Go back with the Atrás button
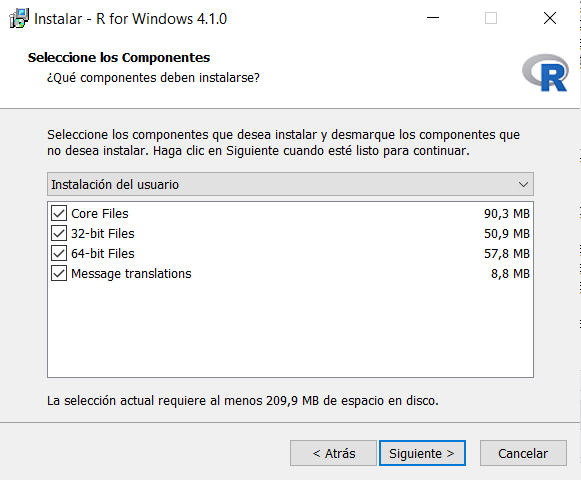Screen dimensions: 581x480 click(333, 453)
